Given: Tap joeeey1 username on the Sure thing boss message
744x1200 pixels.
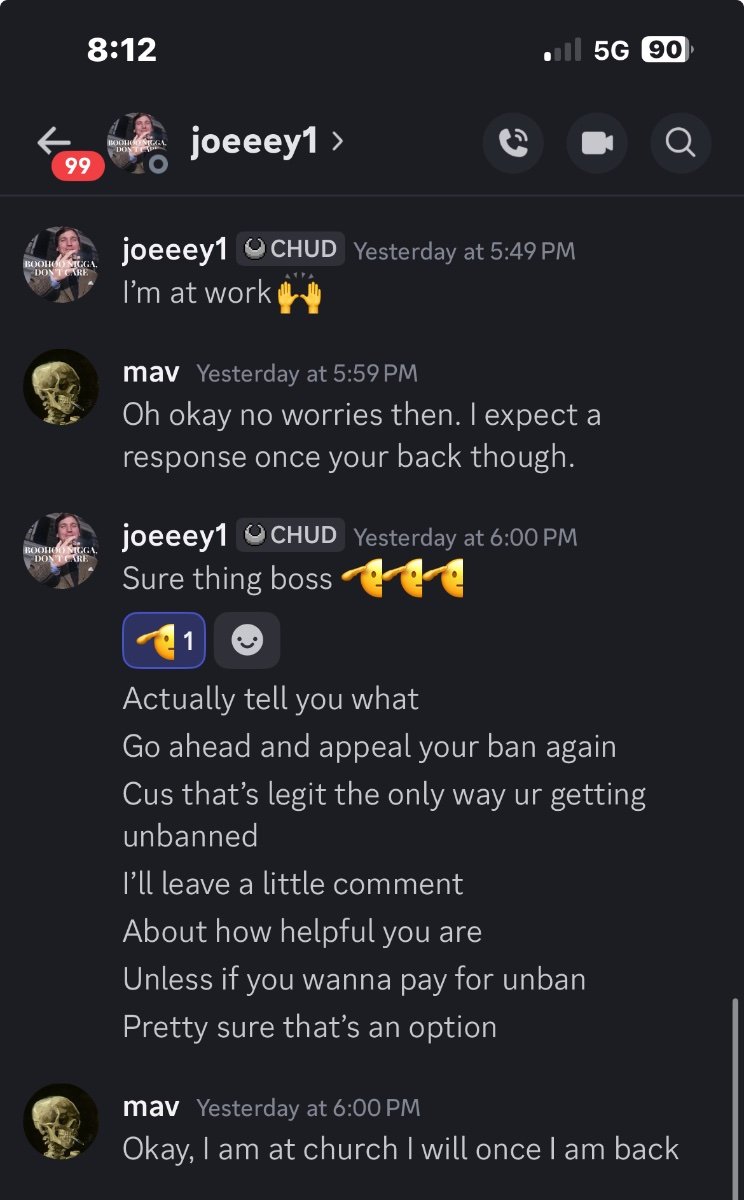Looking at the screenshot, I should click(x=175, y=536).
